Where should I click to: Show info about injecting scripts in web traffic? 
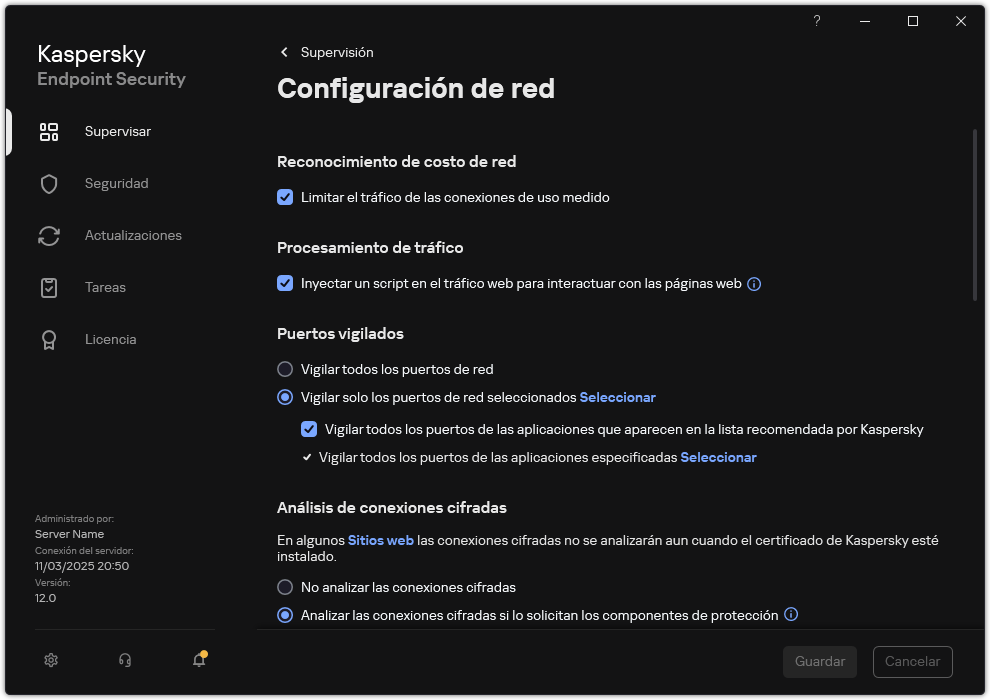tap(753, 283)
